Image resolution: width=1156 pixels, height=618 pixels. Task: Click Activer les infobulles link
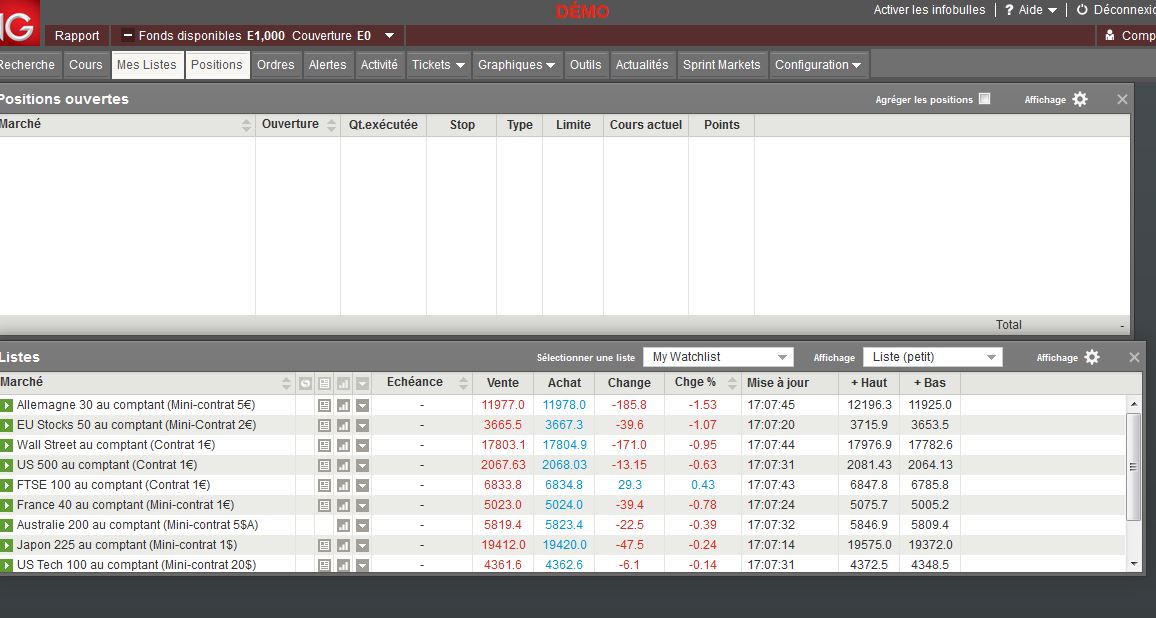[929, 10]
